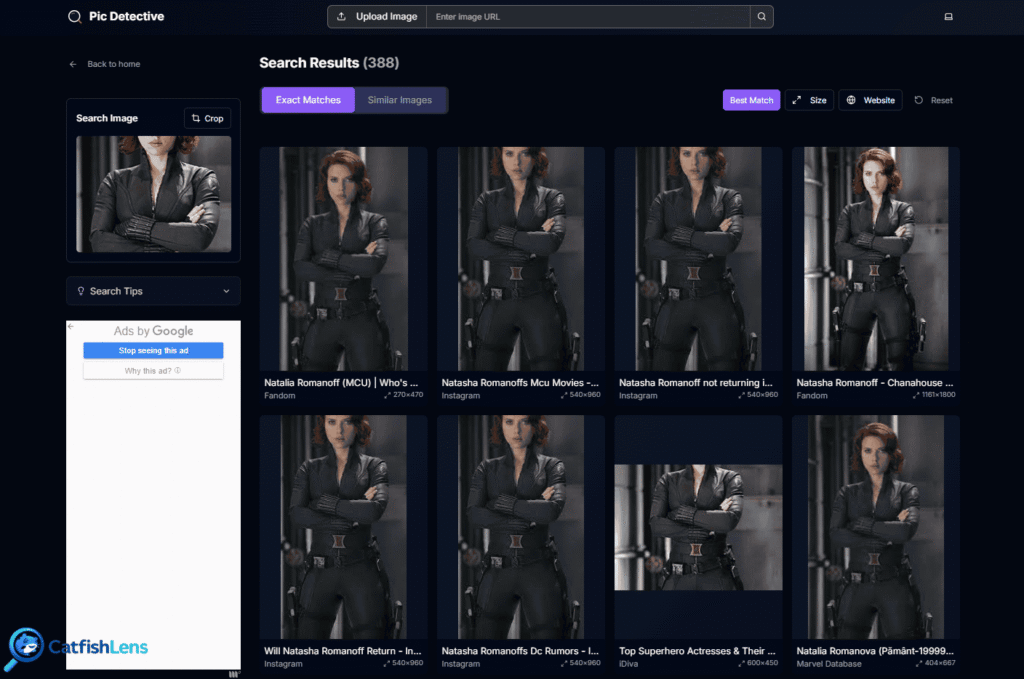This screenshot has width=1024, height=679.
Task: Click title 'Natalia Romanova (Pământ-19999...'
Action: click(x=874, y=651)
